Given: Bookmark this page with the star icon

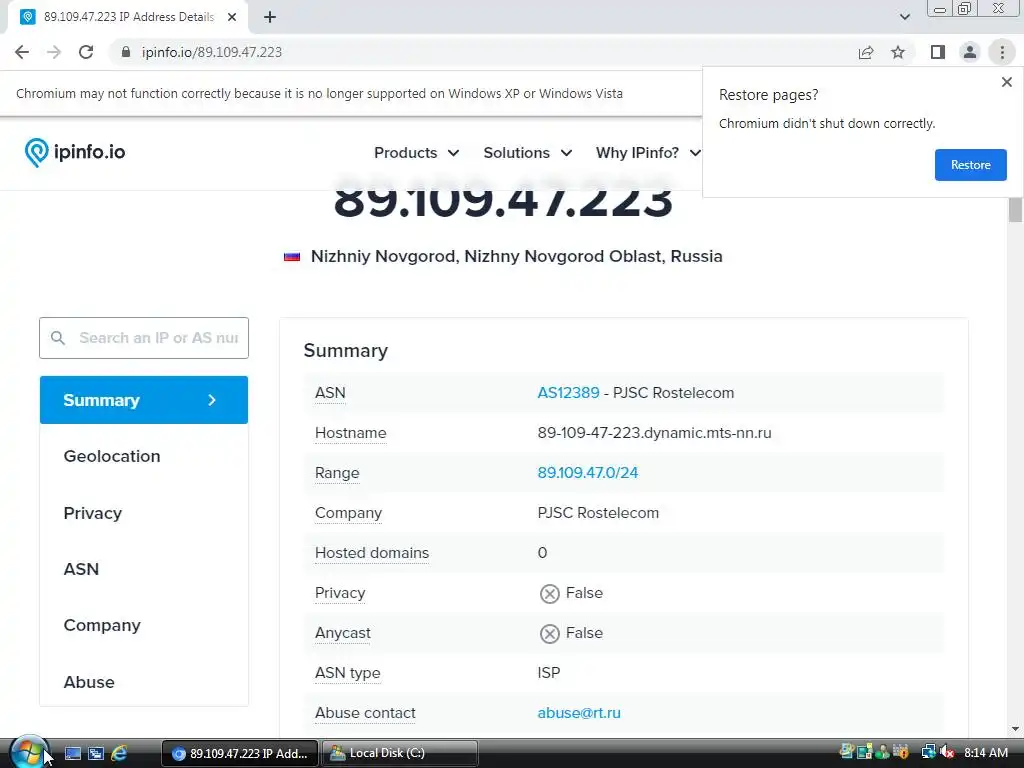Looking at the screenshot, I should [x=898, y=52].
